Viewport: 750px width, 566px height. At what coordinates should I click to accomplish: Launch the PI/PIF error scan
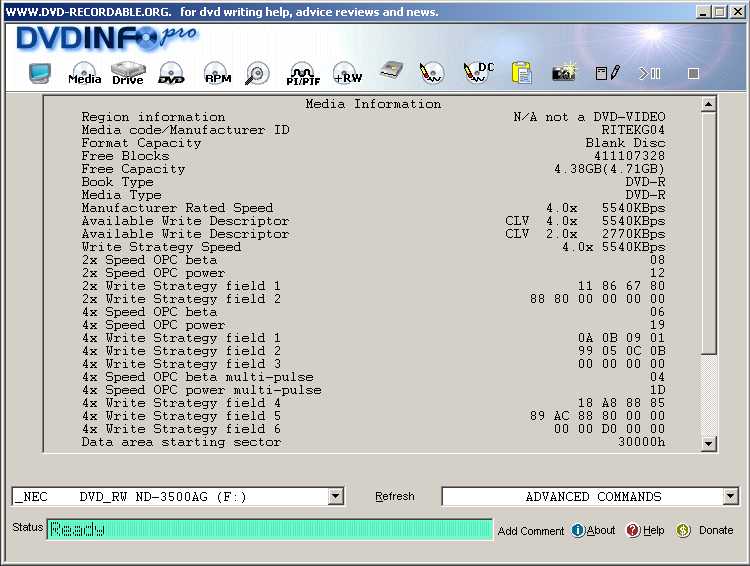(303, 74)
